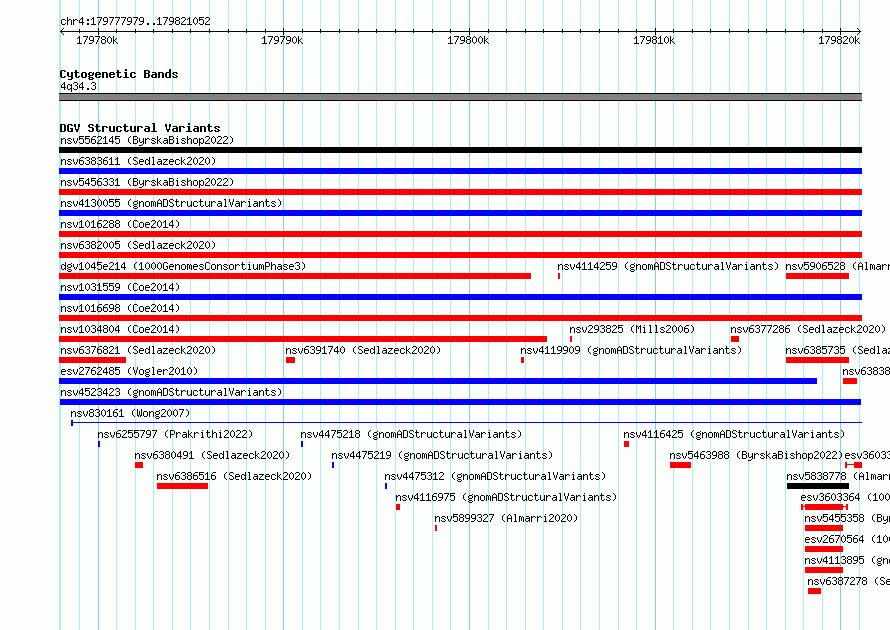Viewport: 890px width, 630px height.
Task: Click the nsv6376821 (Sedlazeck2020) label
Action: pos(138,350)
